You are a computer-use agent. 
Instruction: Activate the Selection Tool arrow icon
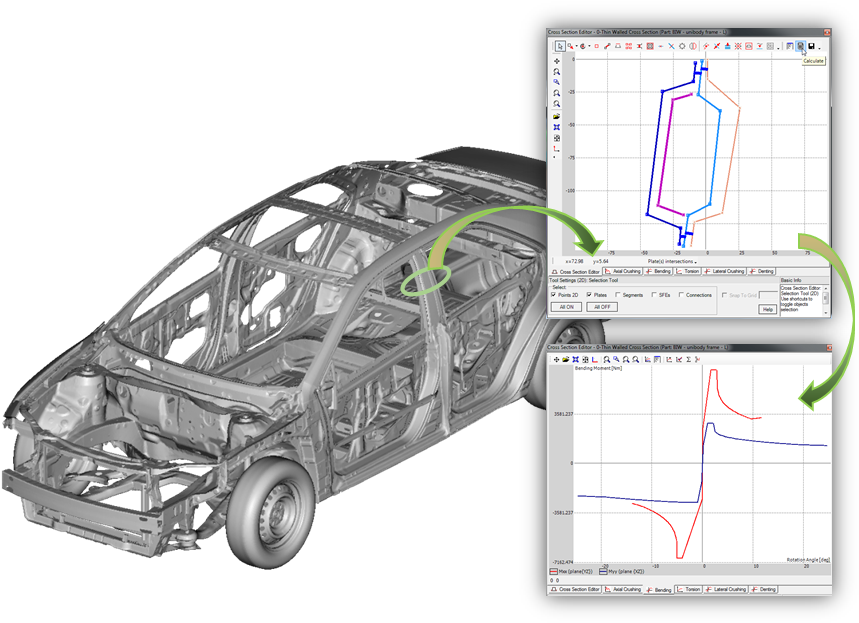point(559,45)
